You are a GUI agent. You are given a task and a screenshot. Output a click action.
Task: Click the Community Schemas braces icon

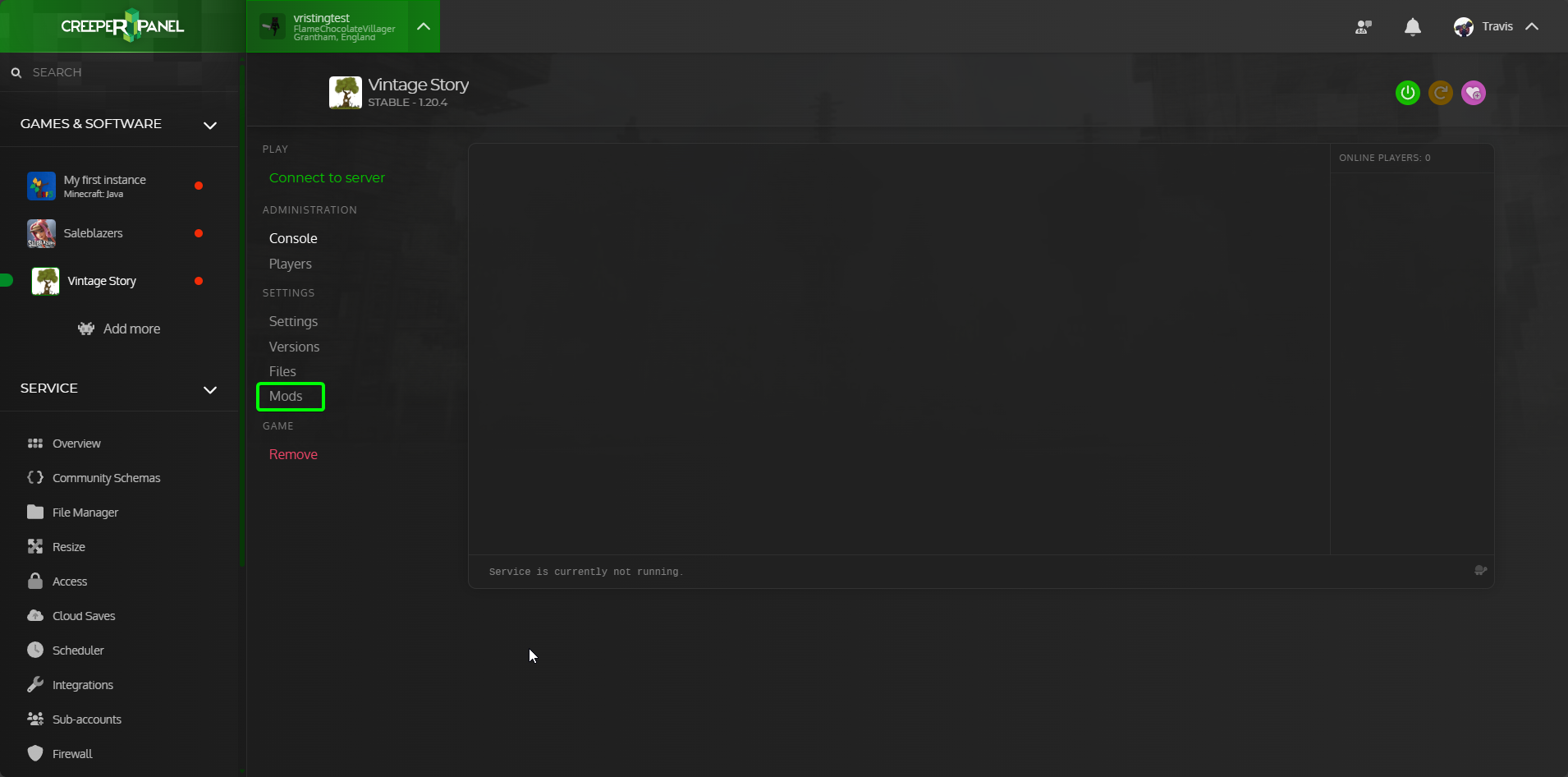35,477
